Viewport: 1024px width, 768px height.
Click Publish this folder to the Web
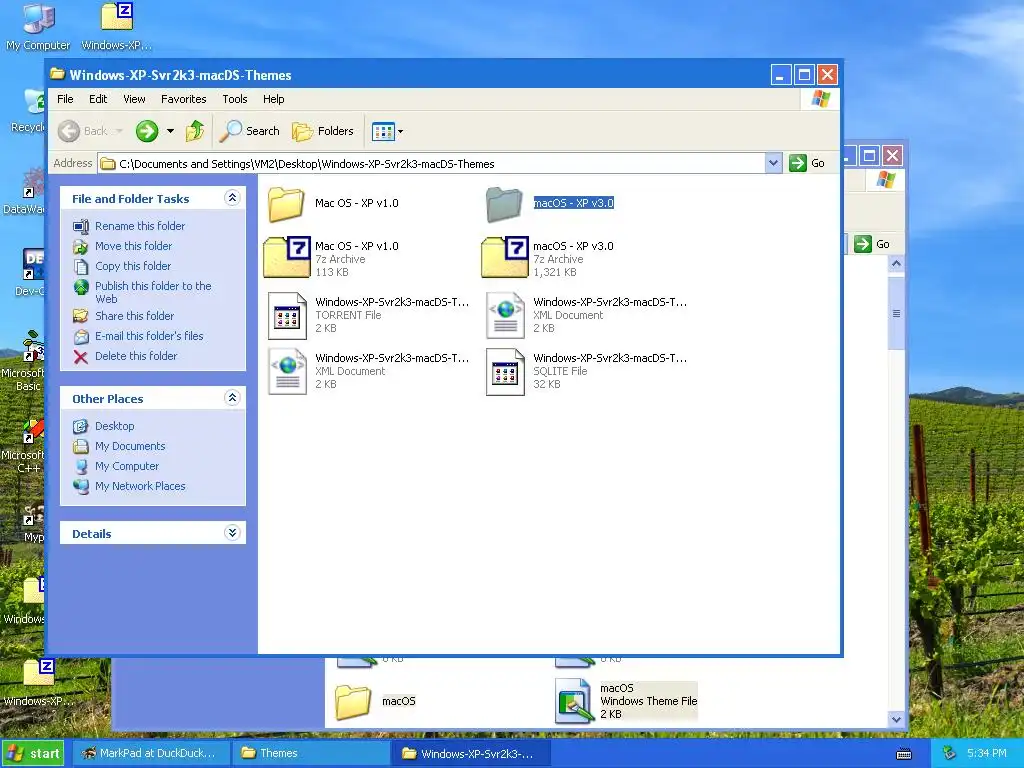153,293
